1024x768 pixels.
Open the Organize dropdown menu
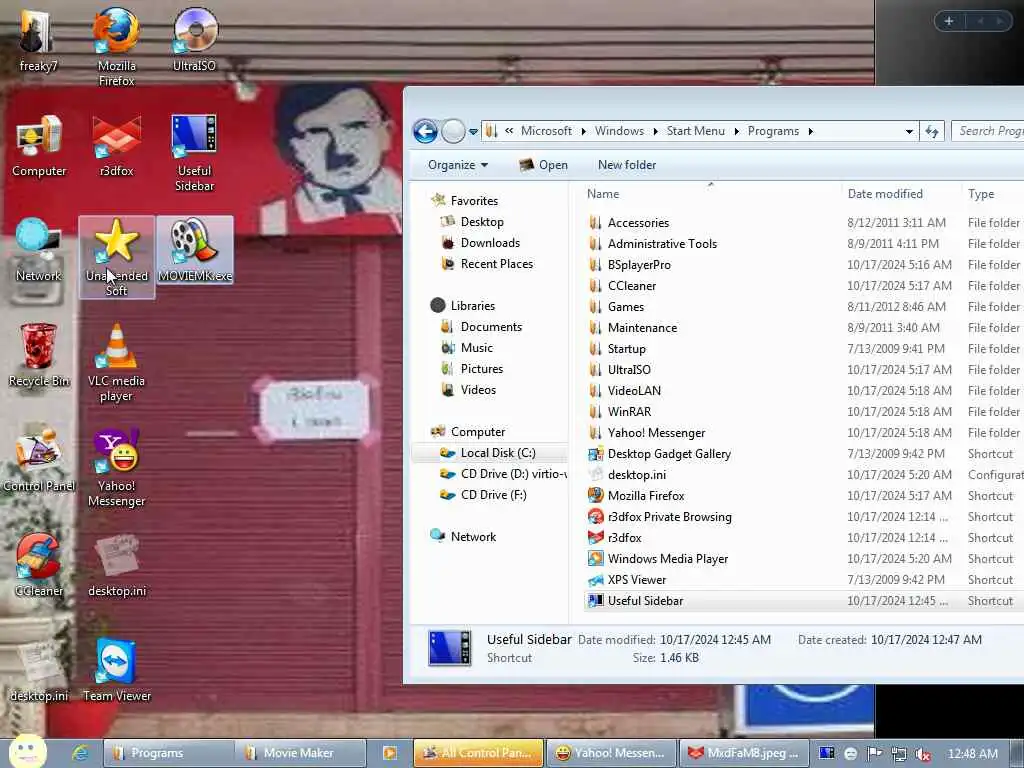(x=458, y=165)
